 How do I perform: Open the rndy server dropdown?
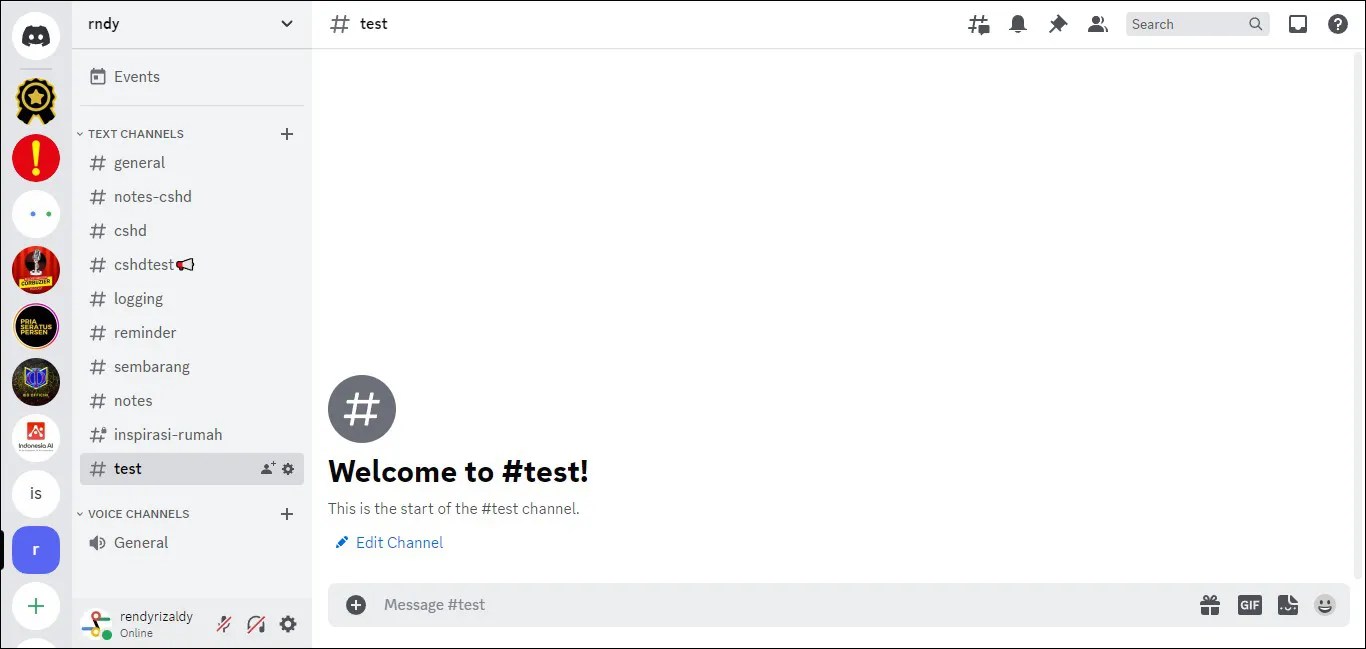pos(190,23)
